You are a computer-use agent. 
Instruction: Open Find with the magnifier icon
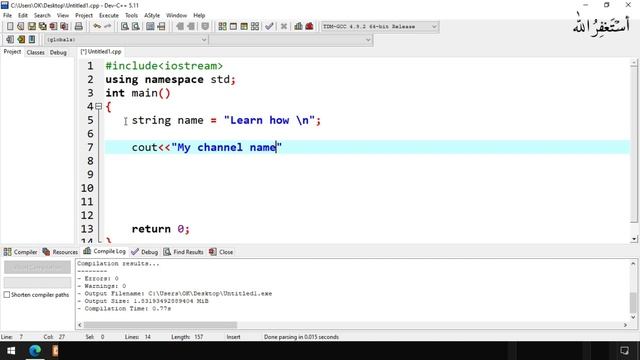point(124,27)
